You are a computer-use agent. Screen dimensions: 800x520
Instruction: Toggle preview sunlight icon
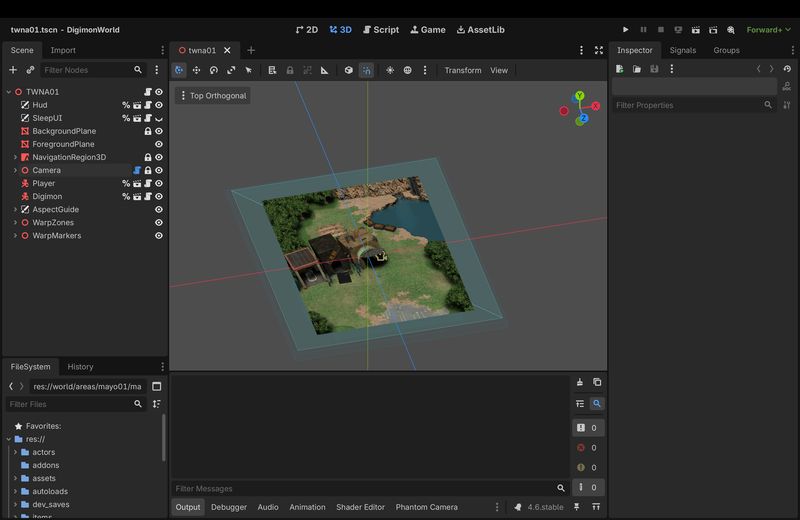[x=390, y=70]
